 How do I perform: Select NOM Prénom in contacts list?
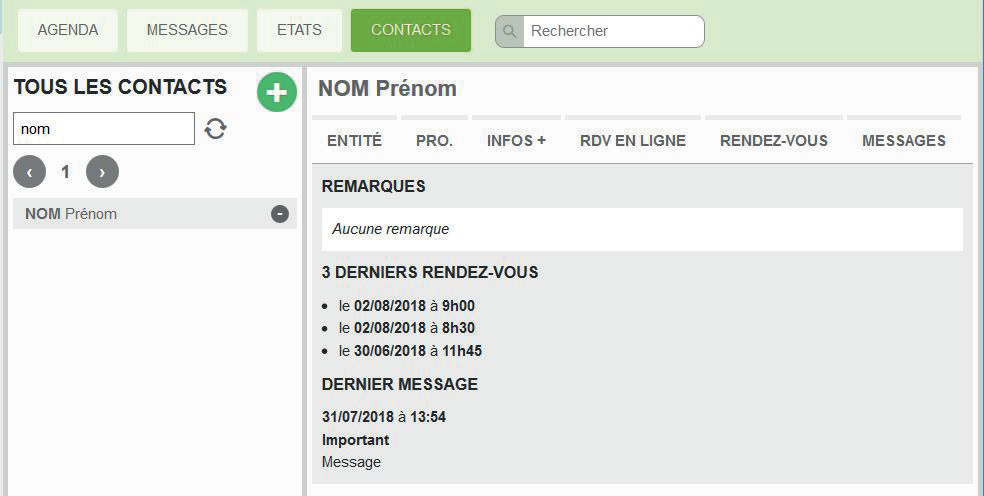tap(140, 214)
